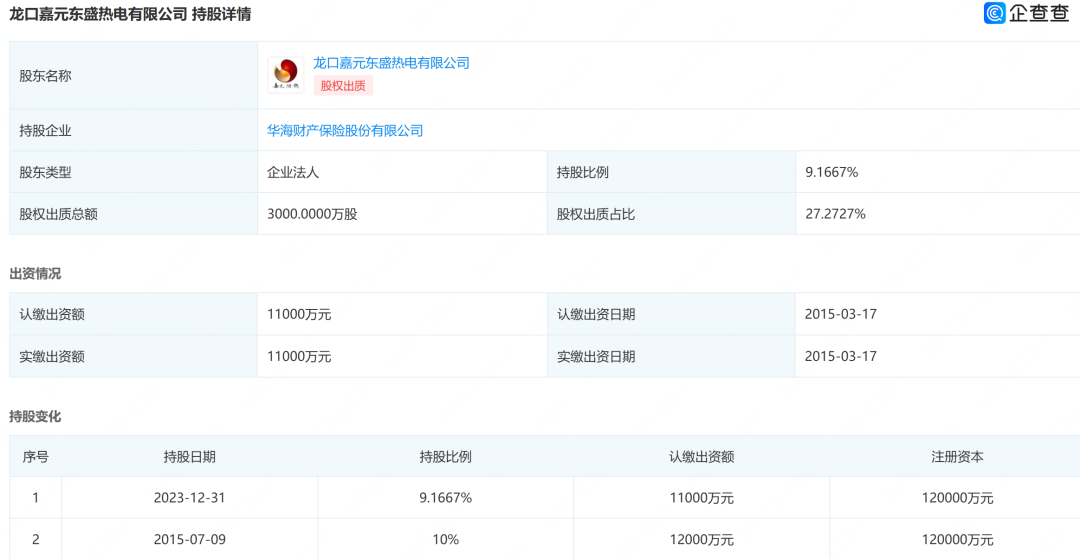Image resolution: width=1080 pixels, height=559 pixels.
Task: Select the 120000万元 cell in 2015-07-09 row
Action: tap(957, 539)
